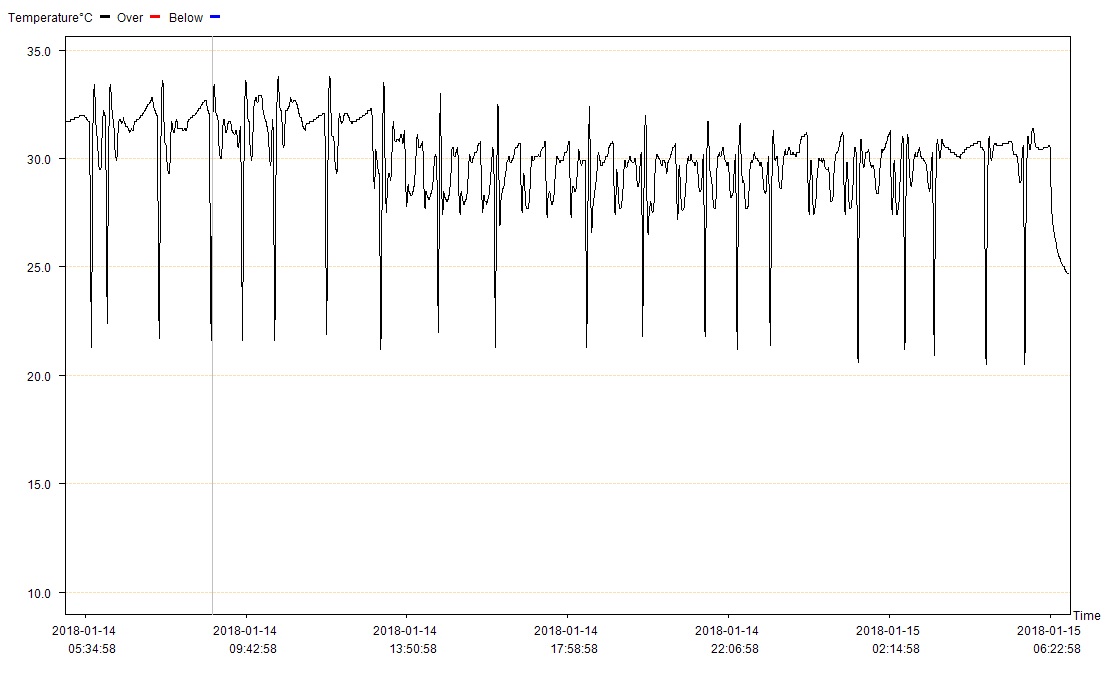Select the Temperature°C legend label
The width and height of the screenshot is (1108, 682).
click(50, 18)
